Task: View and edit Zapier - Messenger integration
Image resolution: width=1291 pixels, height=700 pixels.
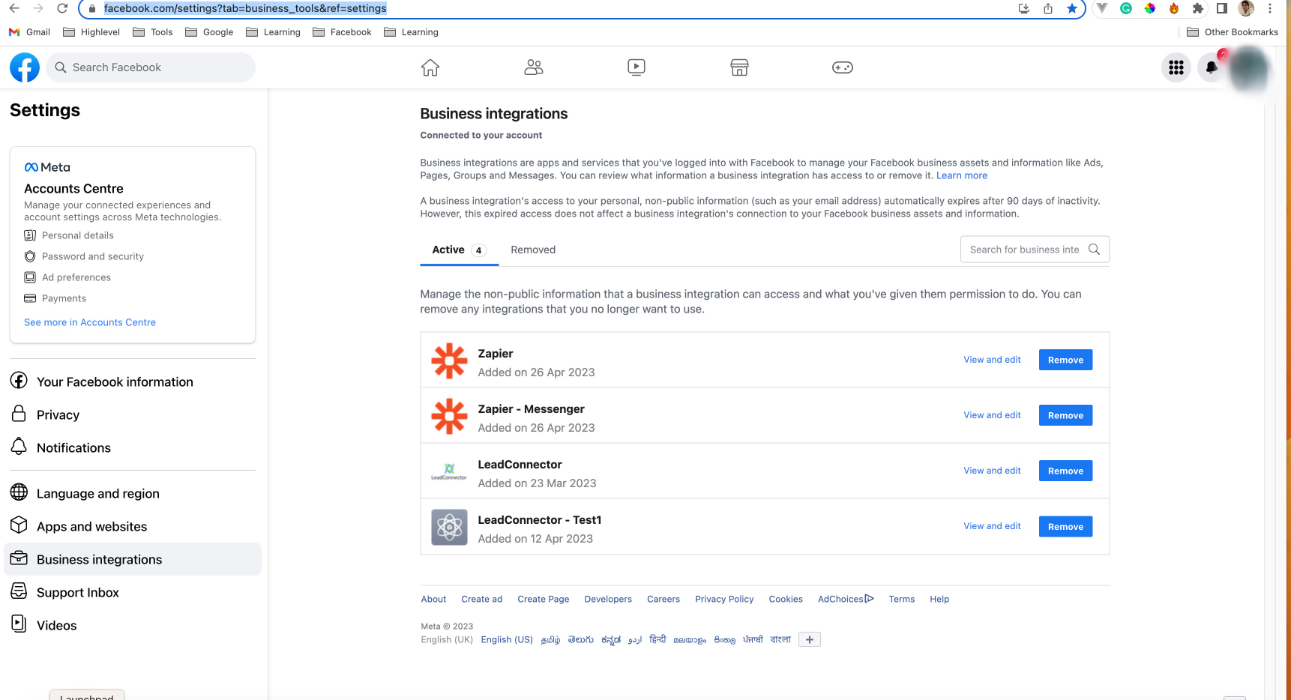Action: [x=992, y=415]
